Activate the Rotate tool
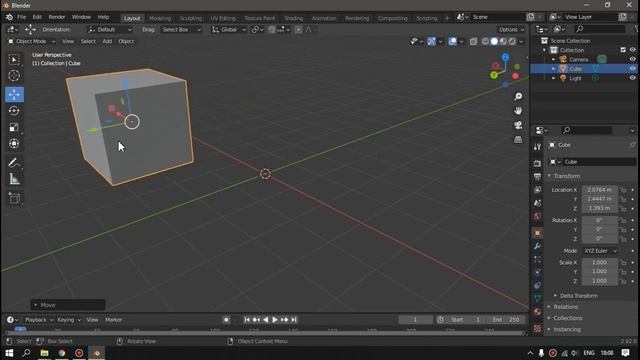The width and height of the screenshot is (640, 360). click(14, 111)
